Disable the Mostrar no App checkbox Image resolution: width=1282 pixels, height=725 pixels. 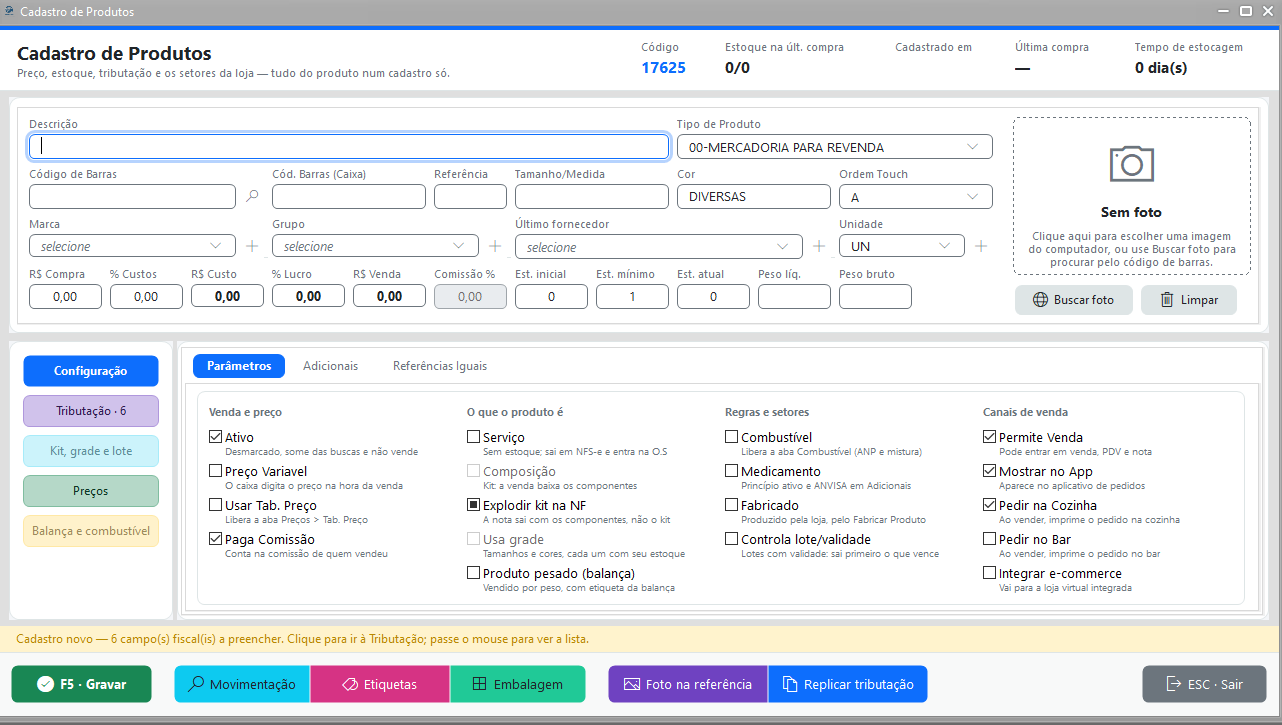click(990, 471)
